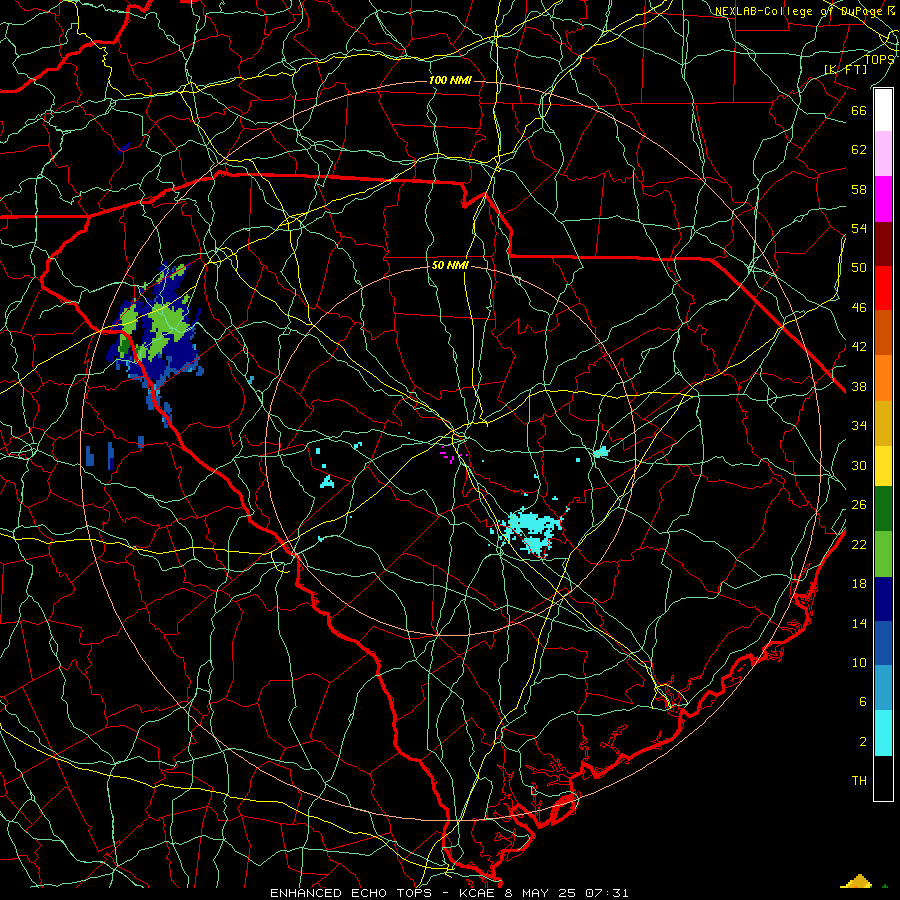Click the KCAE station identifier

pos(476,893)
